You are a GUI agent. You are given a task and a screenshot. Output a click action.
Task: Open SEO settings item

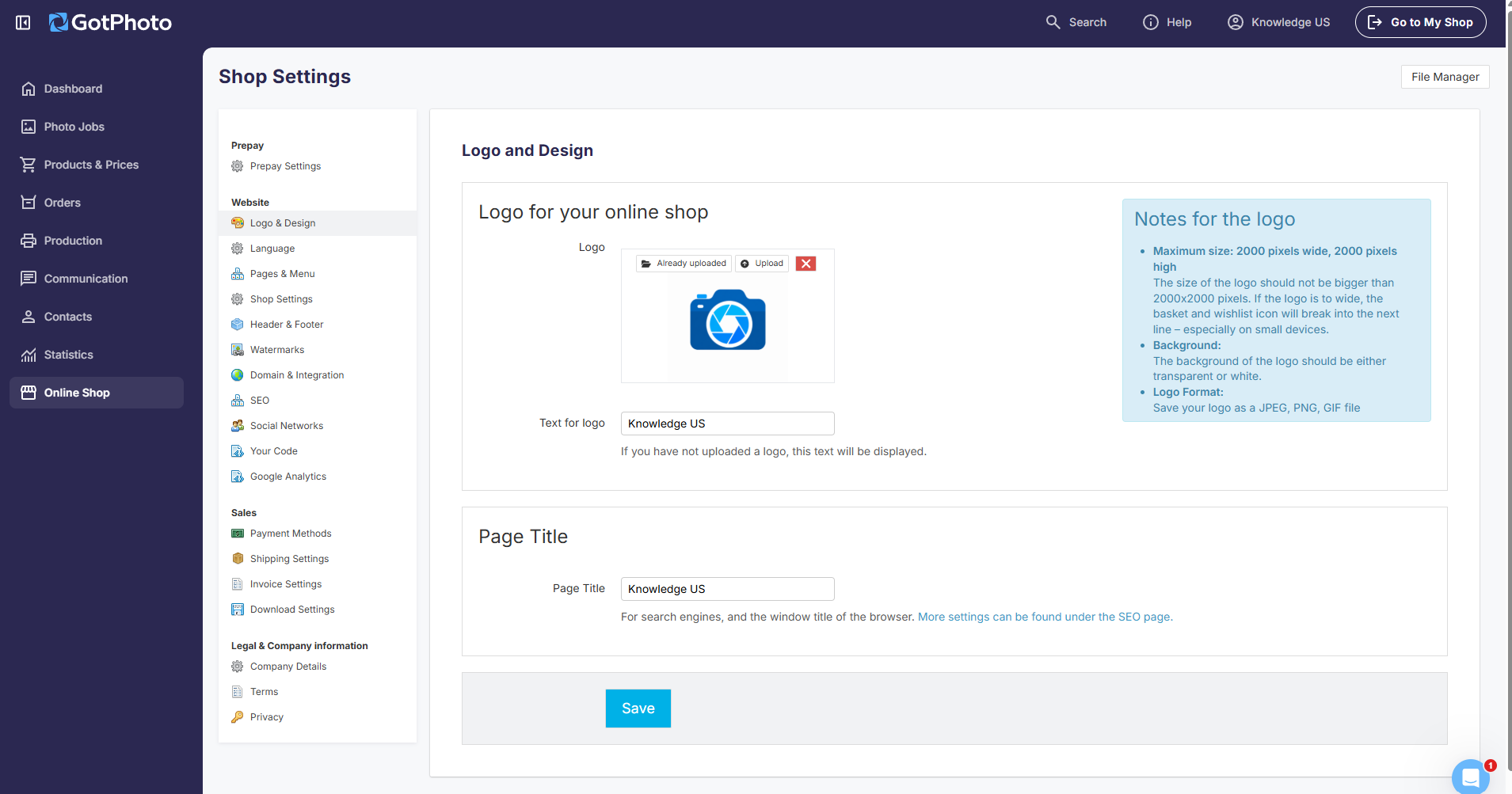[318, 401]
